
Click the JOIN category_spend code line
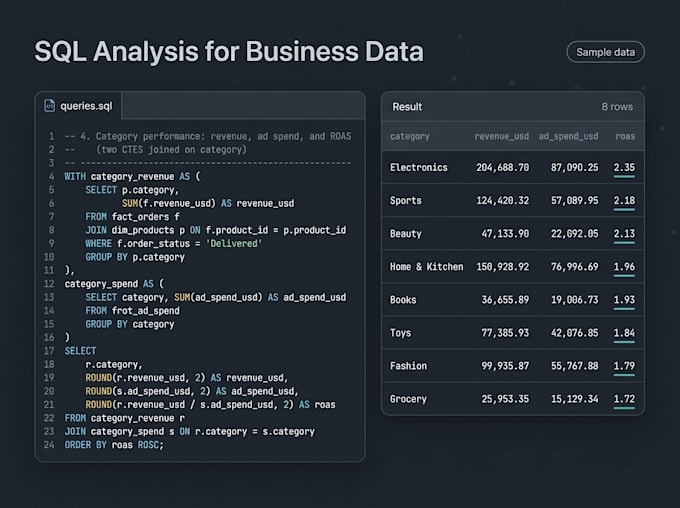click(190, 431)
